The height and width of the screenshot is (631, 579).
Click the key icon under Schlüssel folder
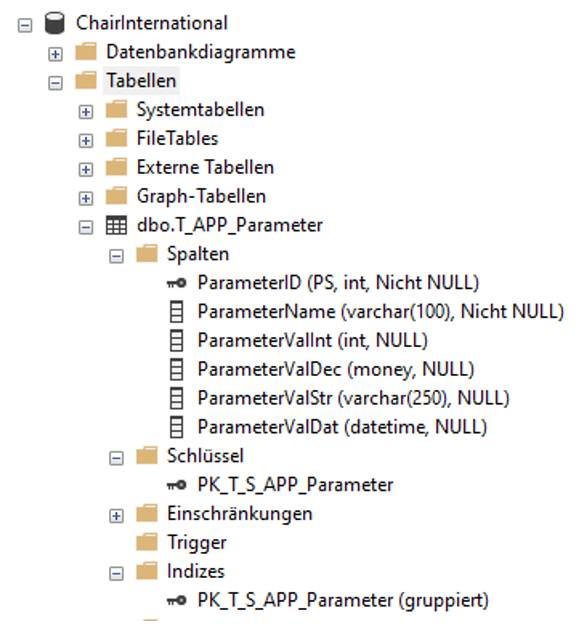[x=176, y=485]
